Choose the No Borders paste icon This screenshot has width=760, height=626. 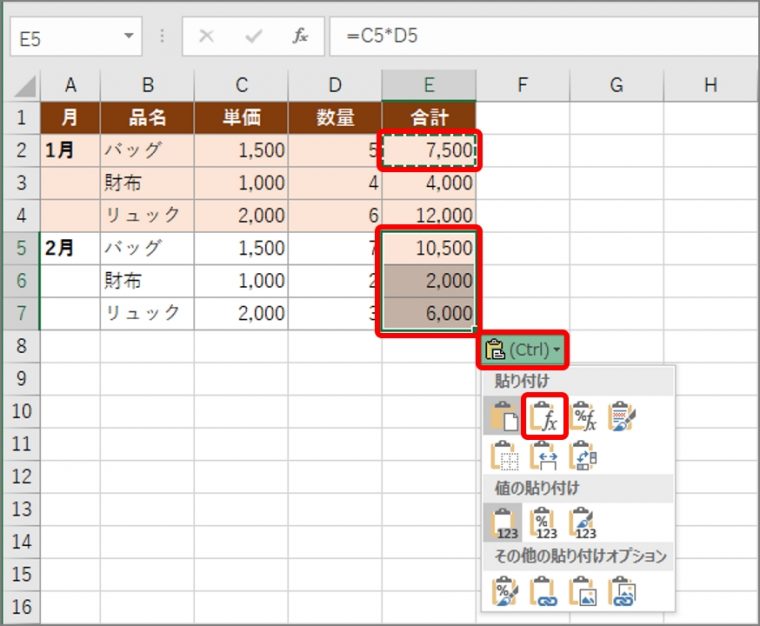click(x=505, y=455)
